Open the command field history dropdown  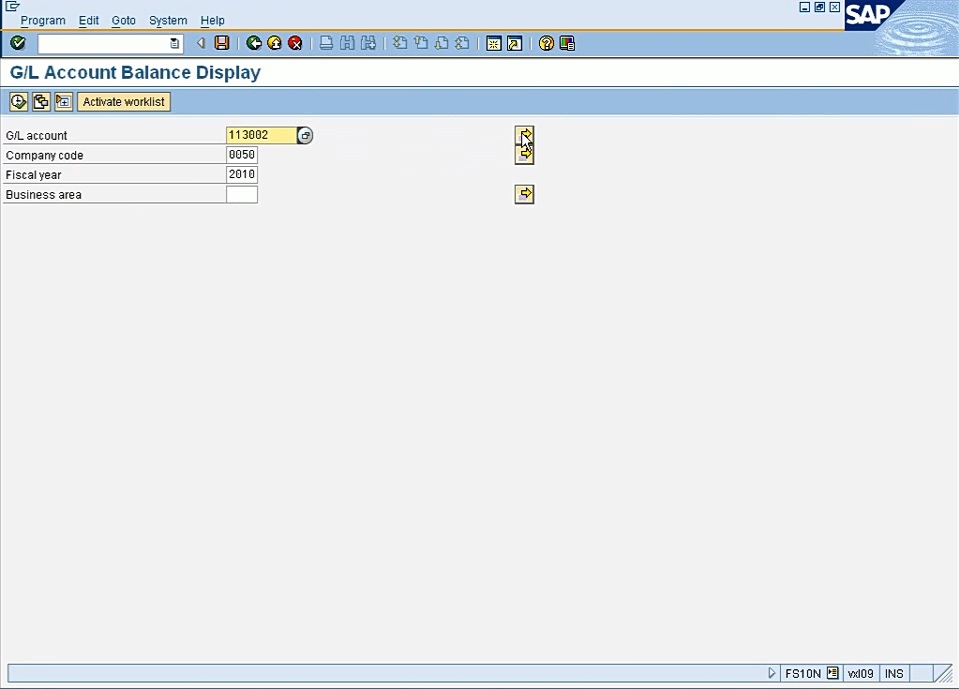click(x=175, y=43)
